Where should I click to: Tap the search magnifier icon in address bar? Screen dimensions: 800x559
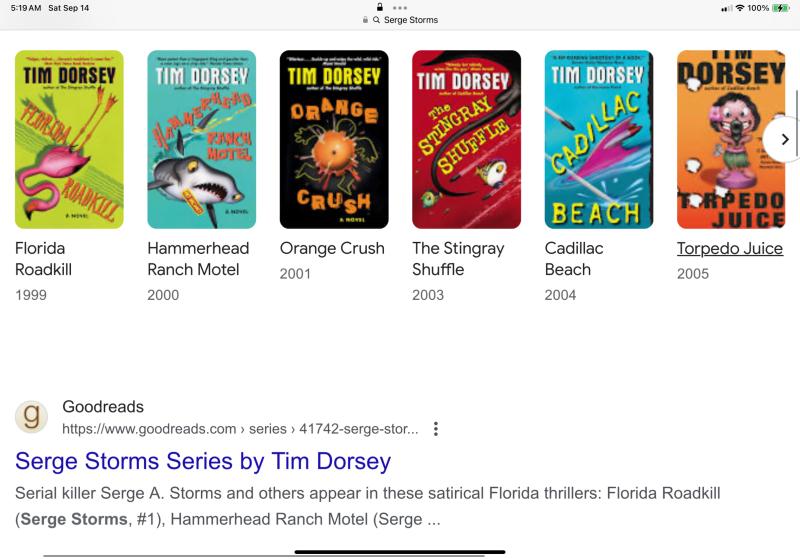(x=377, y=20)
